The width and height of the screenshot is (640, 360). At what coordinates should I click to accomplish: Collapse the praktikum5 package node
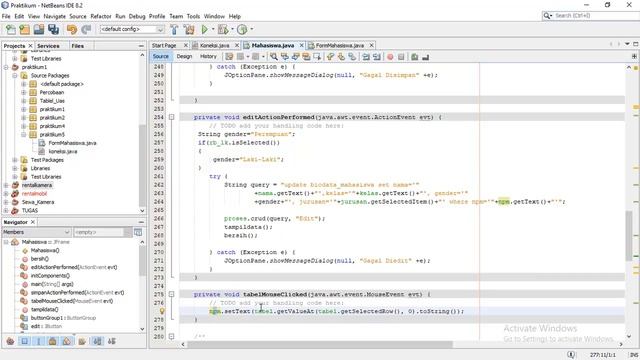pyautogui.click(x=24, y=134)
